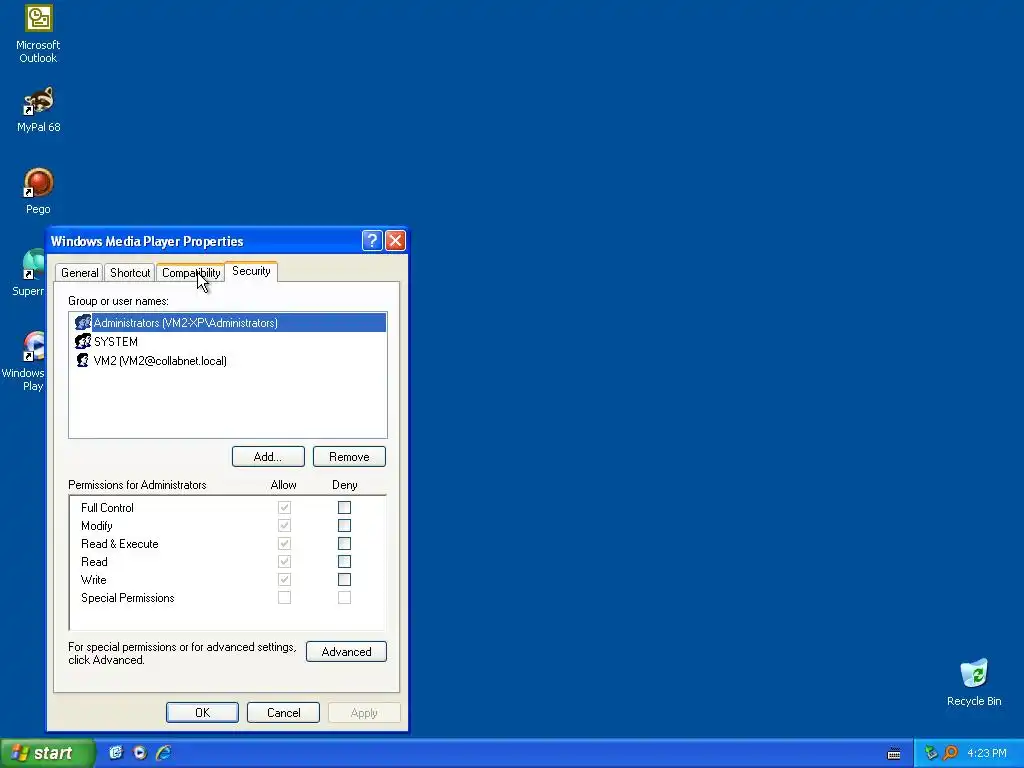Click Deny checkbox for Special Permissions
The height and width of the screenshot is (768, 1024).
tap(344, 598)
